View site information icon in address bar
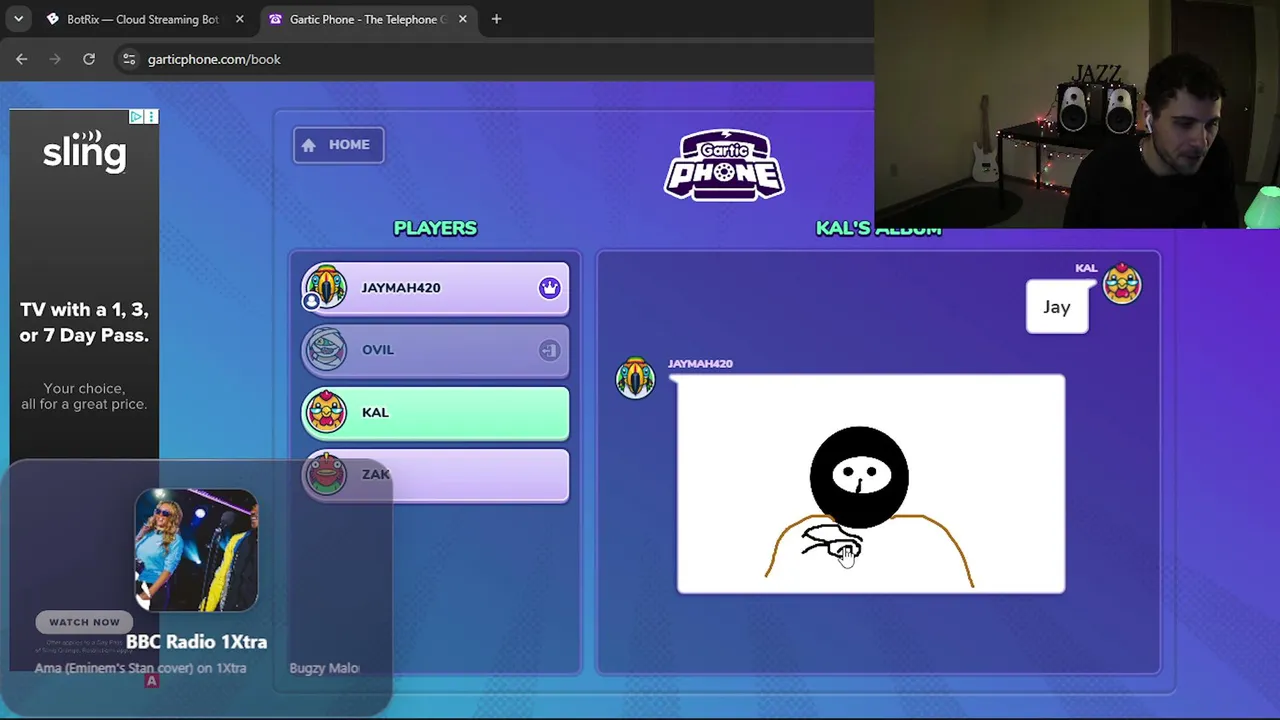 pyautogui.click(x=129, y=59)
